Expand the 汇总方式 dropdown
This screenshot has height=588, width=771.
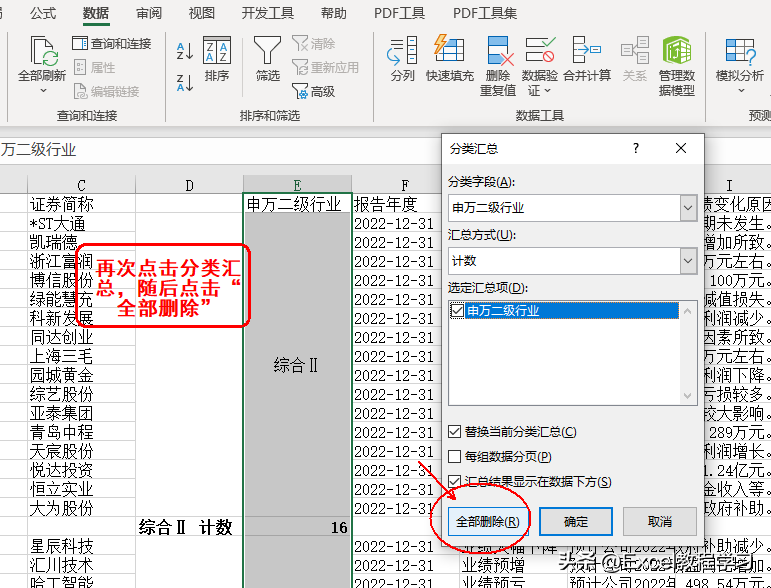[688, 261]
